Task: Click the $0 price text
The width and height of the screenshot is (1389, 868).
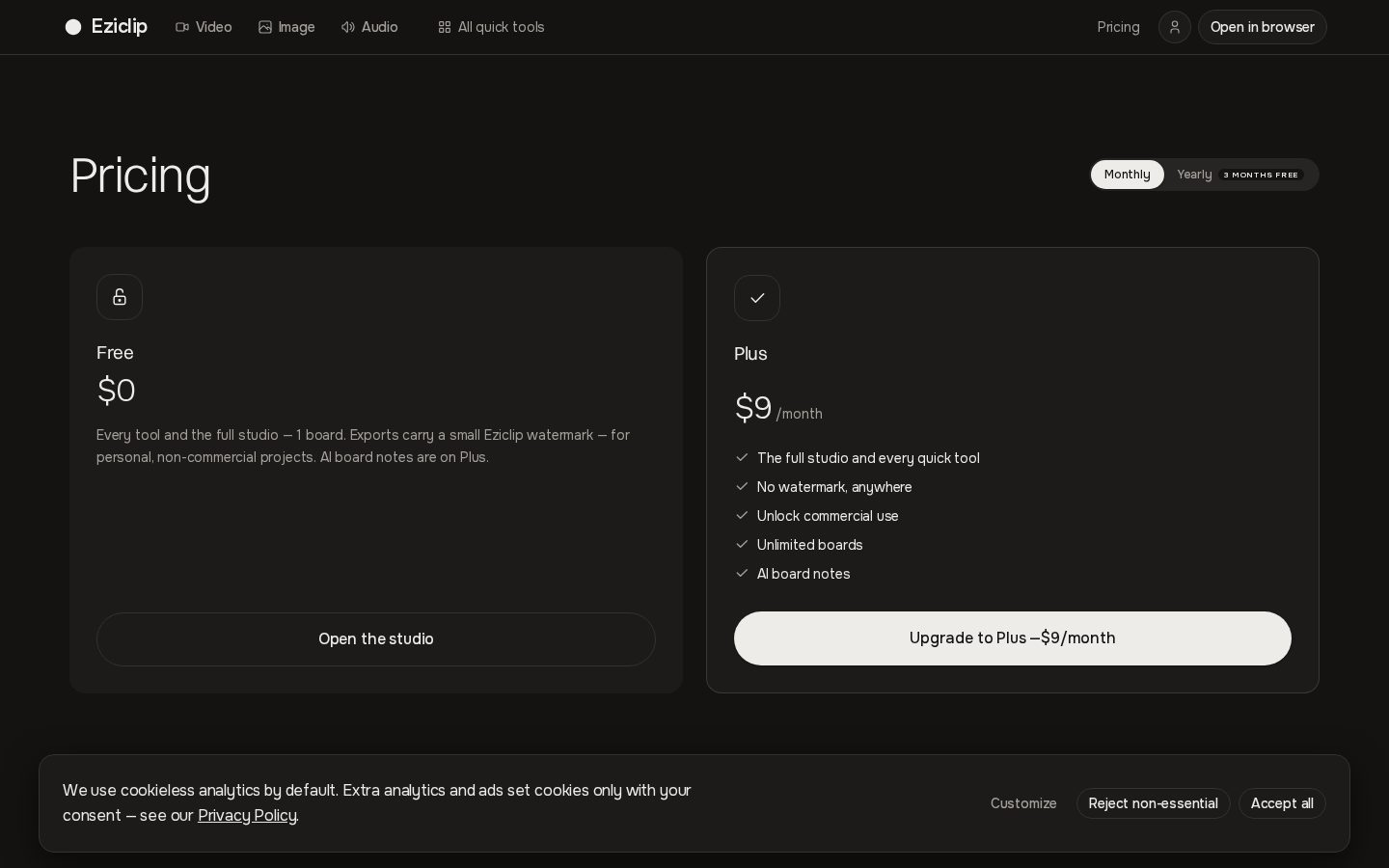Action: click(116, 391)
